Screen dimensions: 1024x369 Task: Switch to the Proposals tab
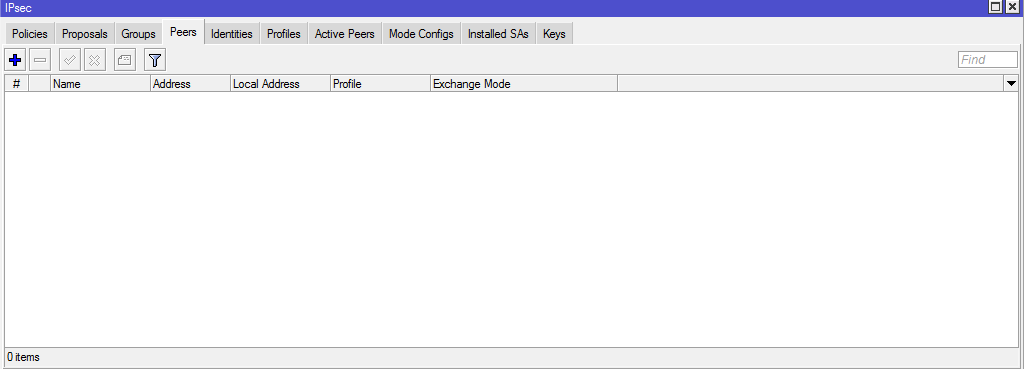pyautogui.click(x=85, y=34)
